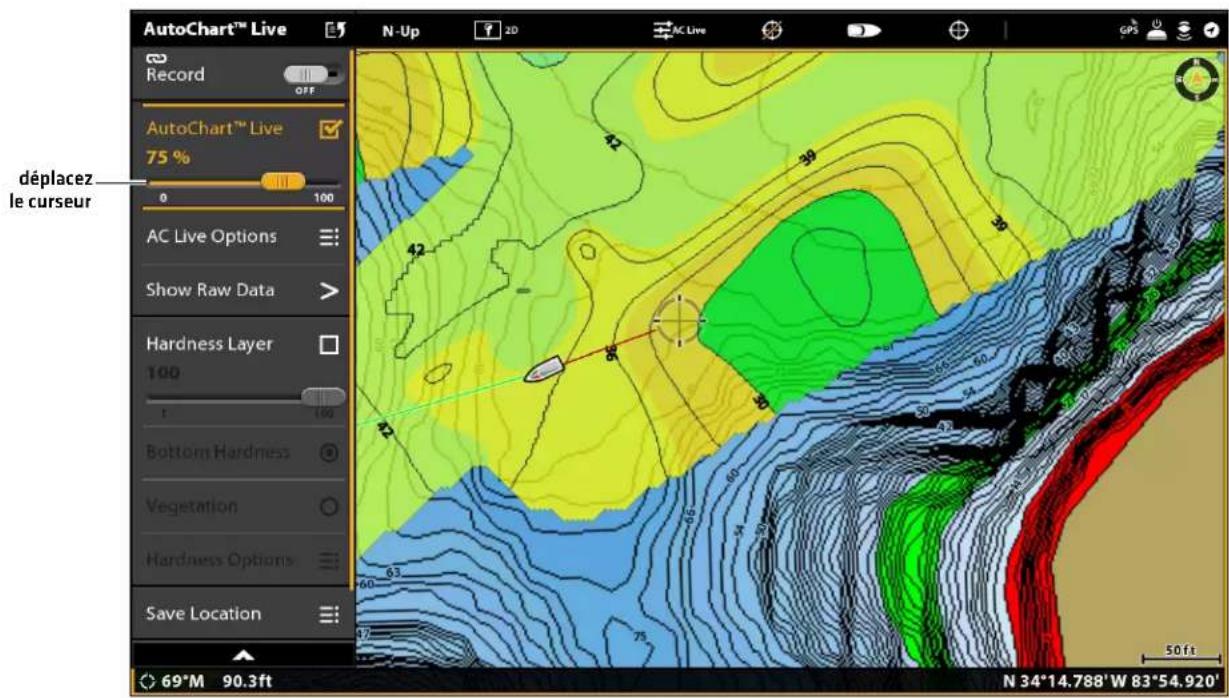The width and height of the screenshot is (1229, 698).
Task: Select the Bottom Hardness radio button
Action: click(329, 452)
